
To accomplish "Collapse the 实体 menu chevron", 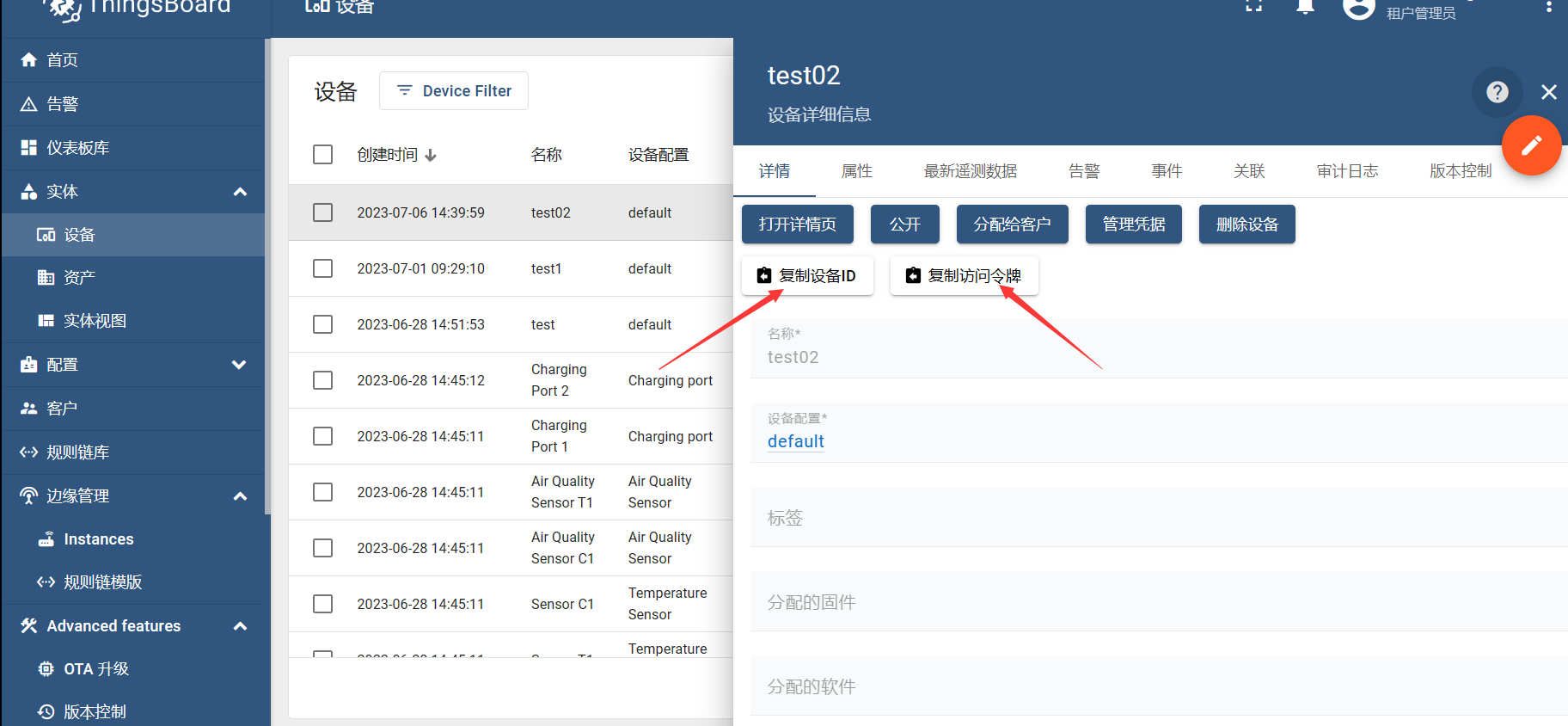I will tap(241, 192).
